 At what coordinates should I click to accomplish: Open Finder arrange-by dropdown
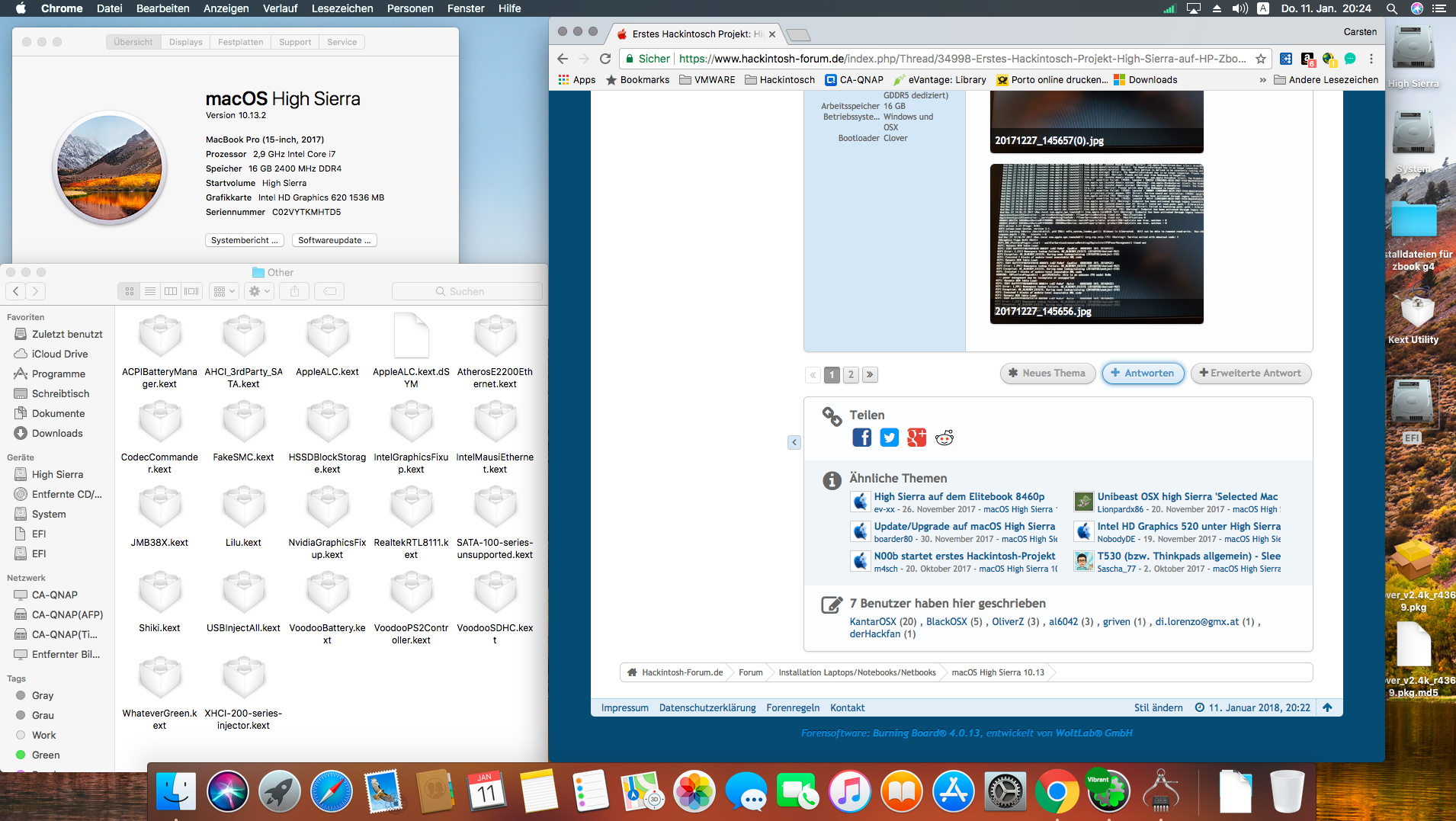(x=224, y=291)
